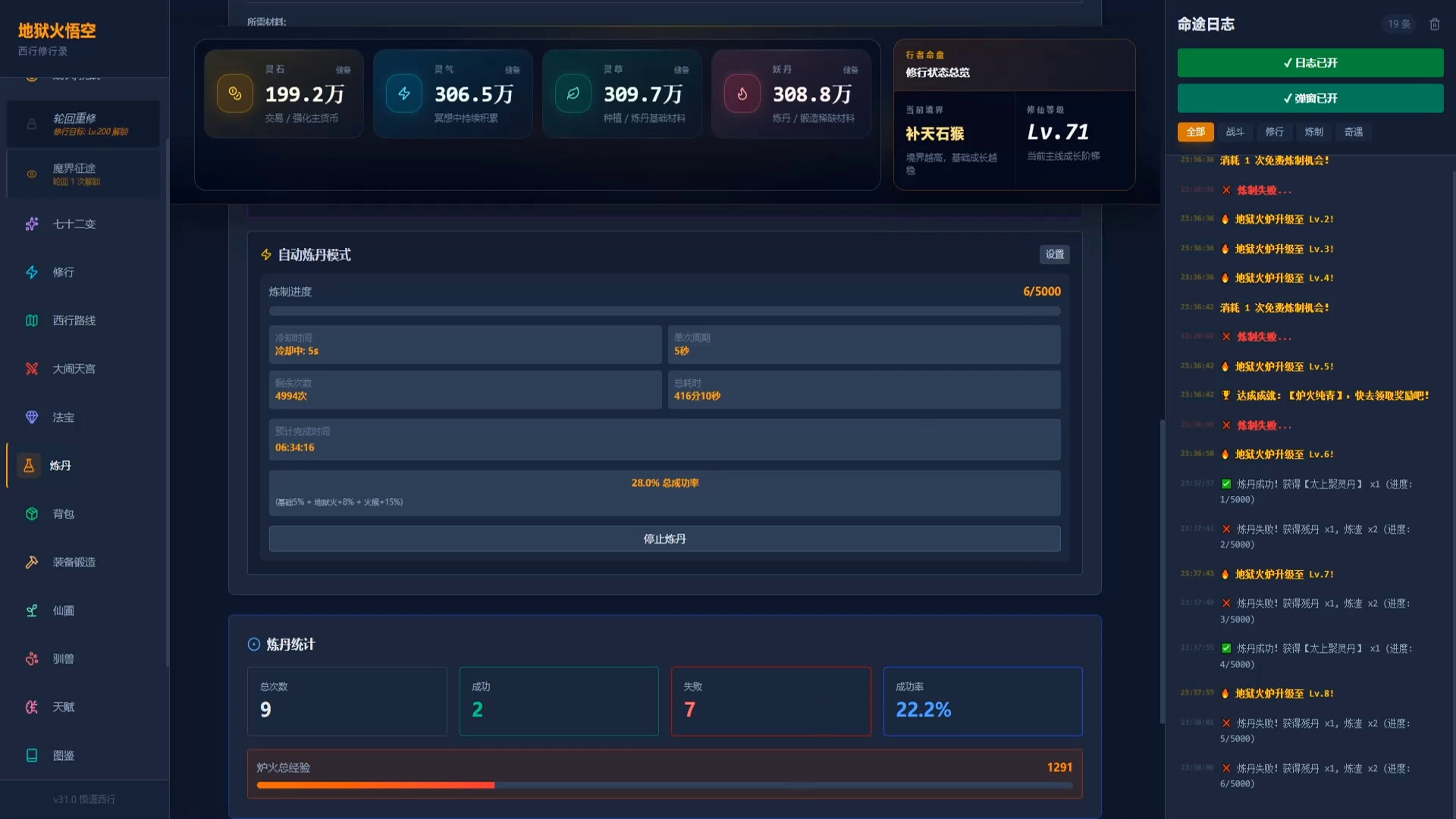The width and height of the screenshot is (1456, 819).
Task: Switch log filter to 战斗 tab
Action: point(1235,132)
